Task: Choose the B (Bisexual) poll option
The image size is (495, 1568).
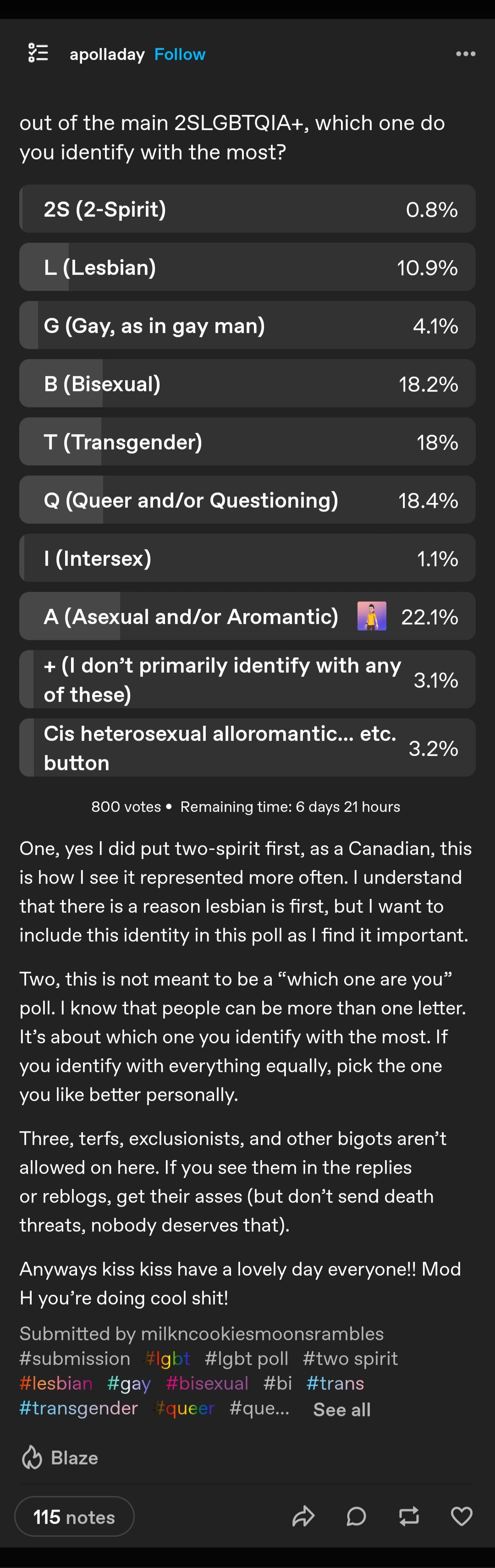Action: 247,384
